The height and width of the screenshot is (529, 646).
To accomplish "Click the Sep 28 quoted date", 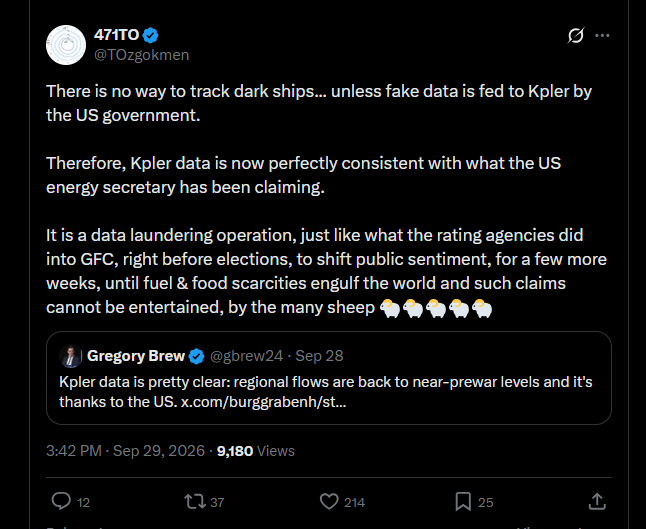I will tap(319, 356).
